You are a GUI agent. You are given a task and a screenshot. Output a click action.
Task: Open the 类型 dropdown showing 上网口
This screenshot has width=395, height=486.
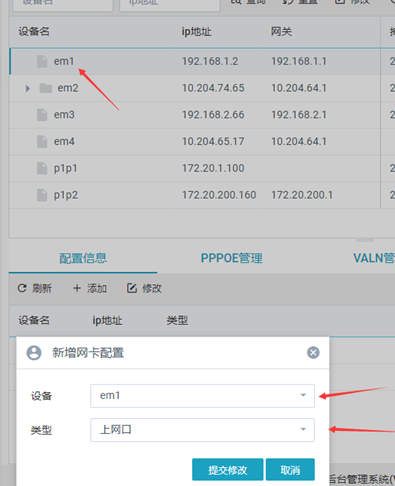(202, 430)
